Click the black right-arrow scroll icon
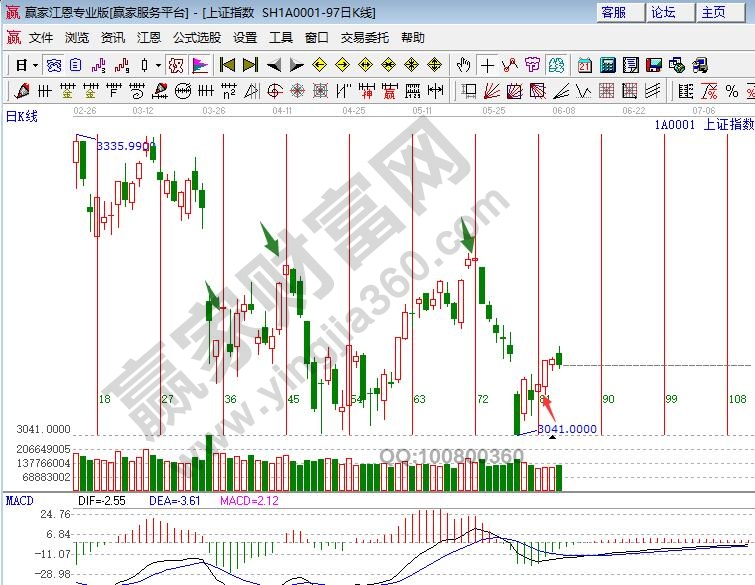 [297, 65]
